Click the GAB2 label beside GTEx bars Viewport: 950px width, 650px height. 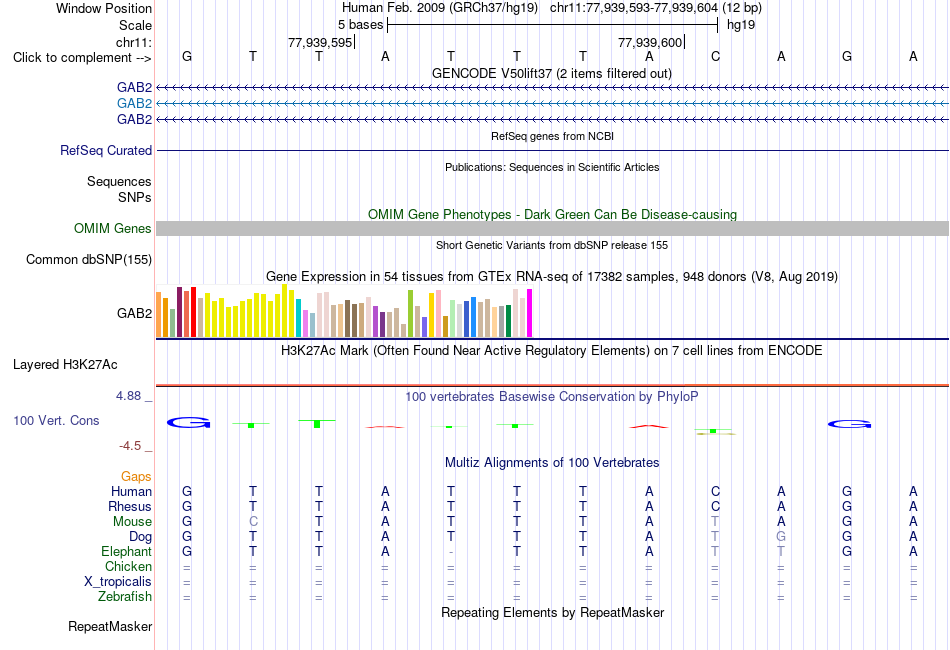tap(135, 313)
